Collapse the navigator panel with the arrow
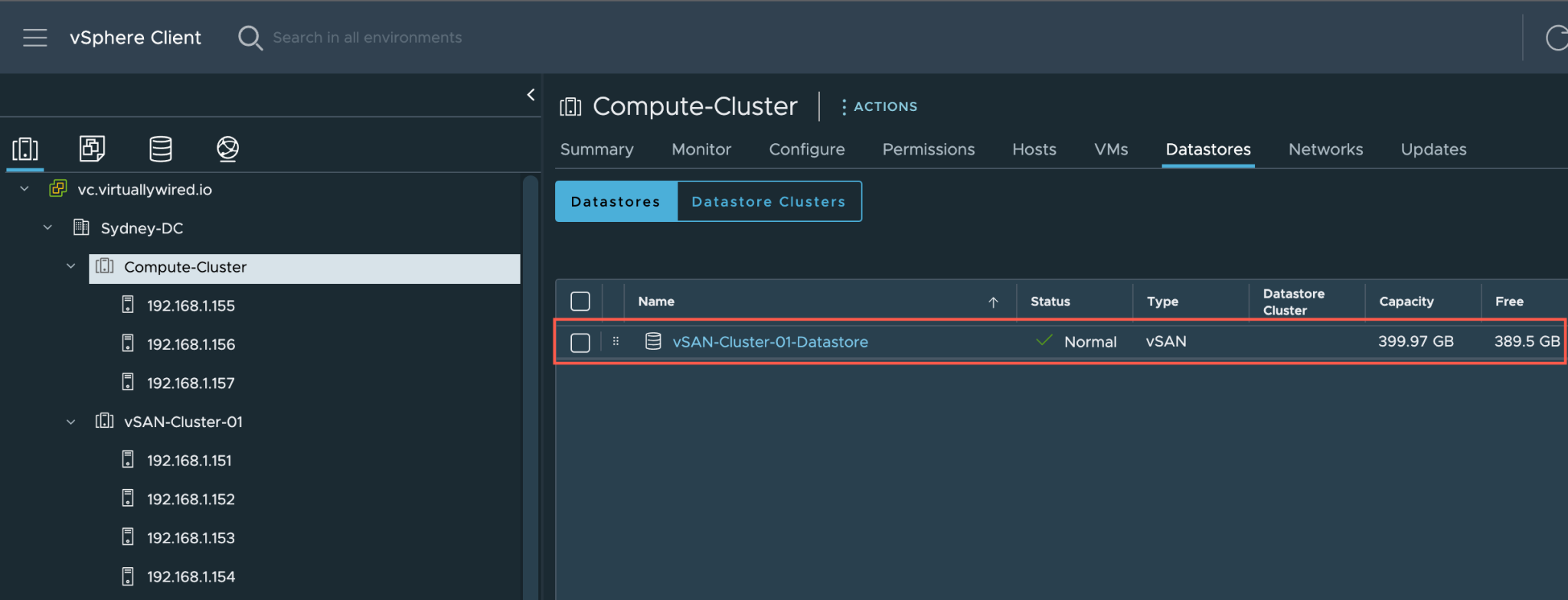 click(531, 95)
